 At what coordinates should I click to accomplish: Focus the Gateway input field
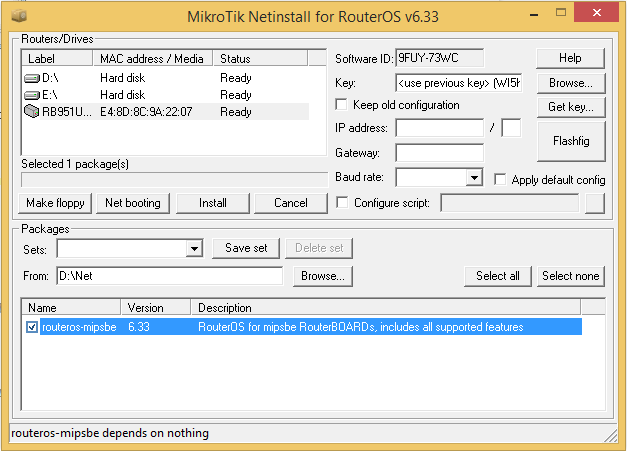(x=439, y=153)
